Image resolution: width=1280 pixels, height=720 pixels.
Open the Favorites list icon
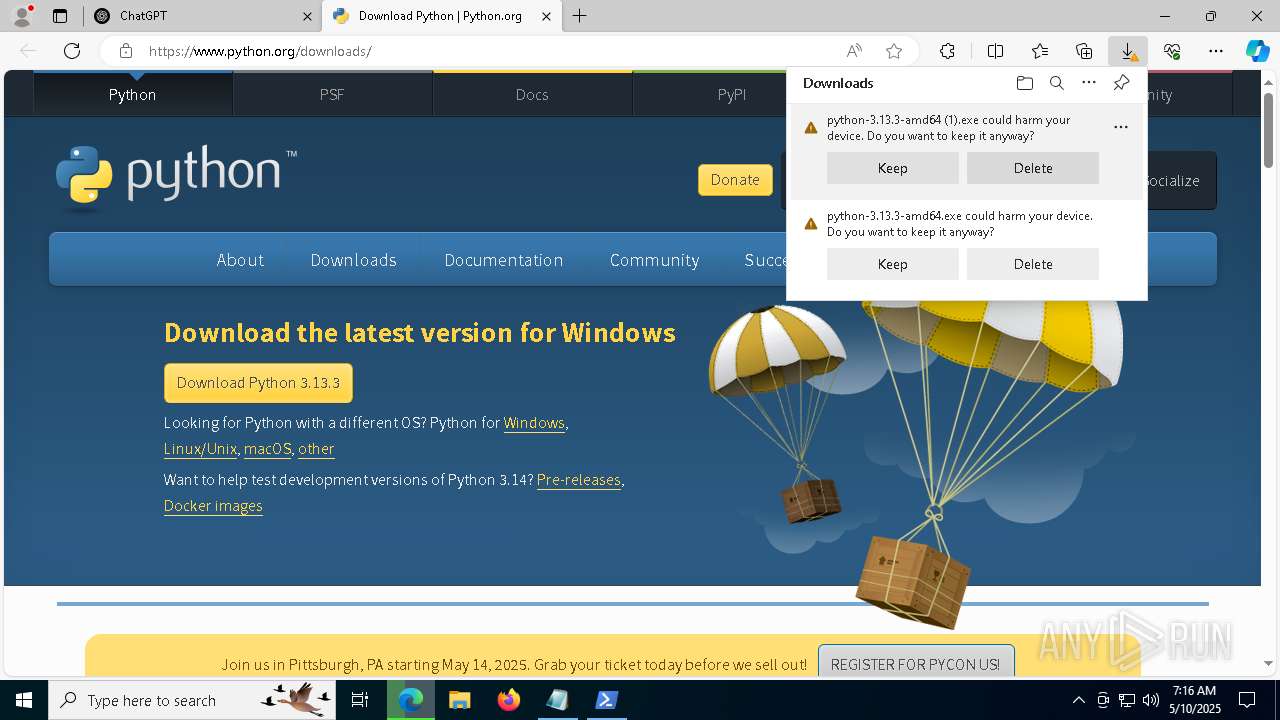[x=1040, y=51]
